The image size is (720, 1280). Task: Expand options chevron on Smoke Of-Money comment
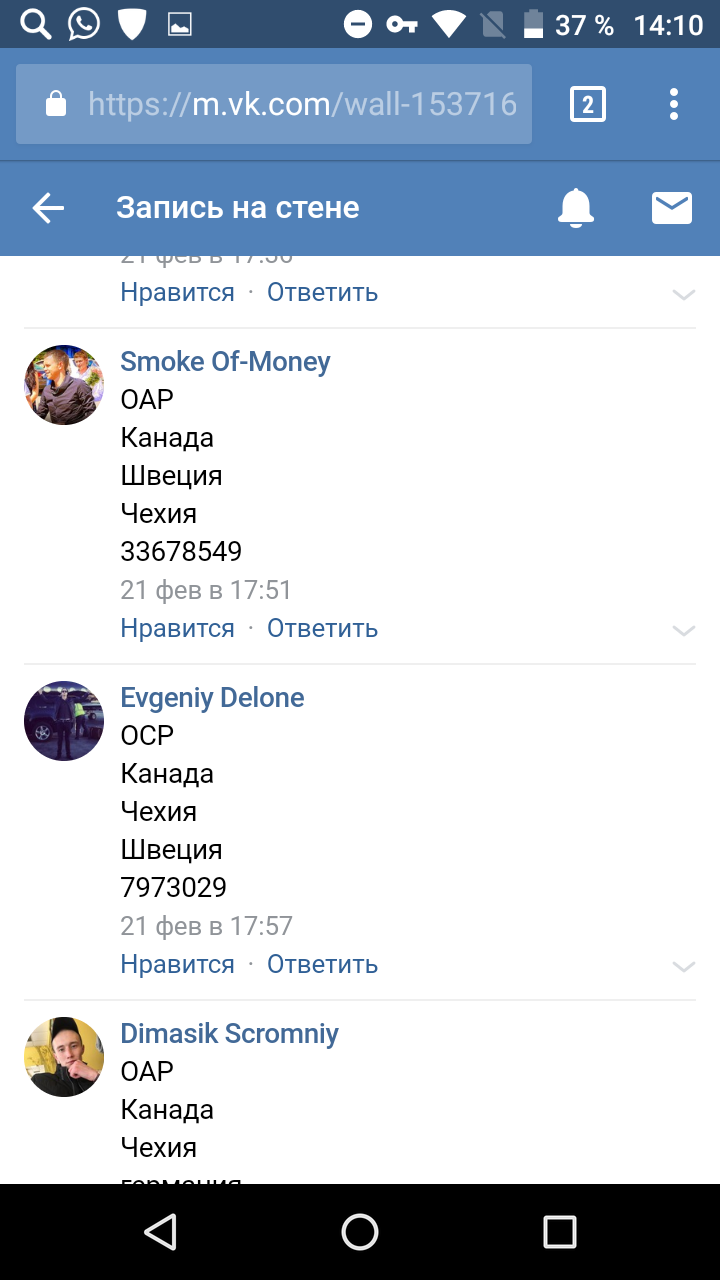684,630
